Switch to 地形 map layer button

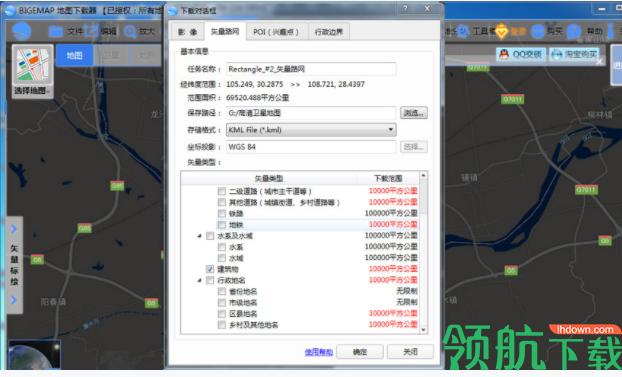pos(145,55)
